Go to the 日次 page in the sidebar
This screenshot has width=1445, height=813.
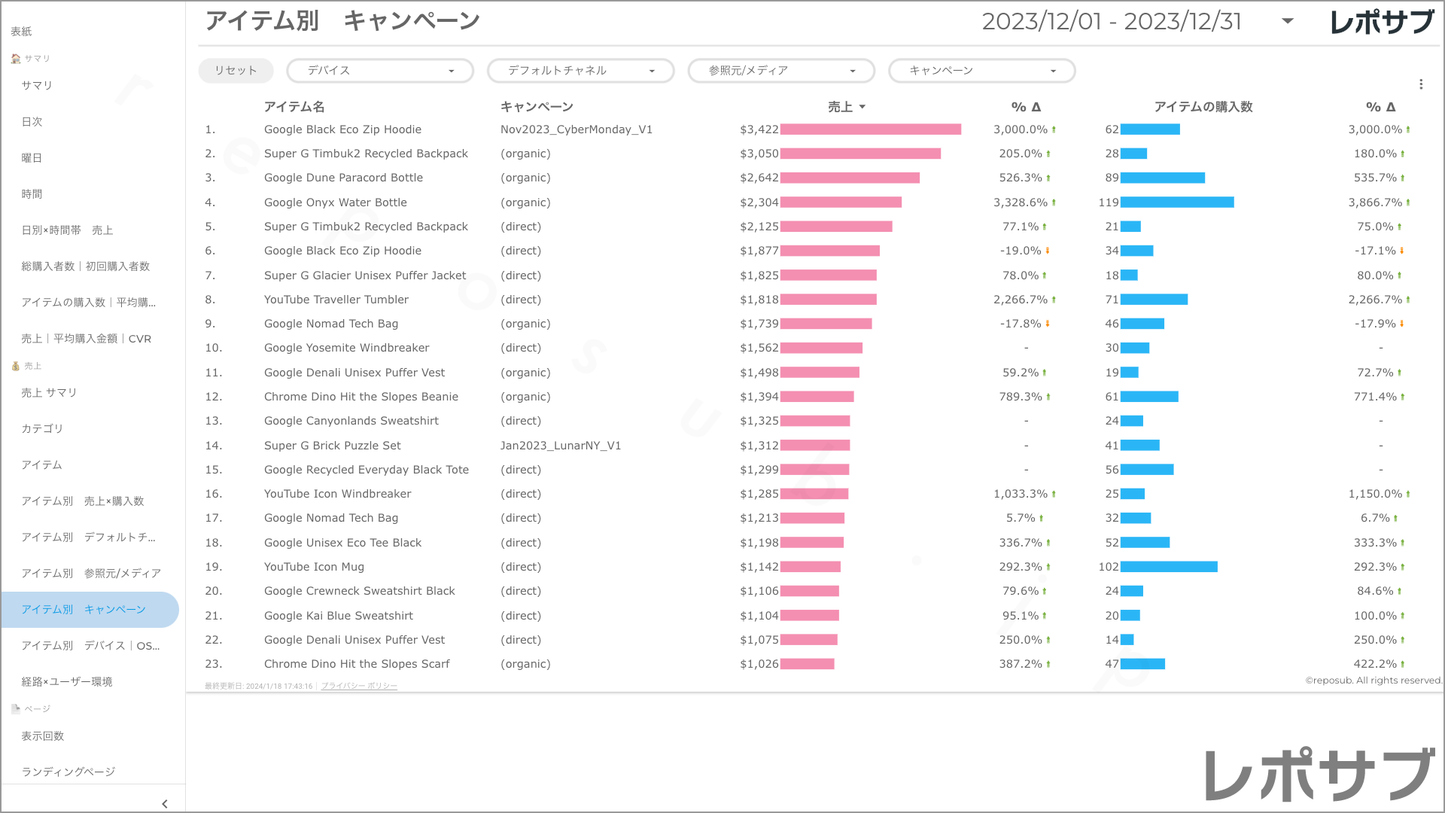pos(32,122)
